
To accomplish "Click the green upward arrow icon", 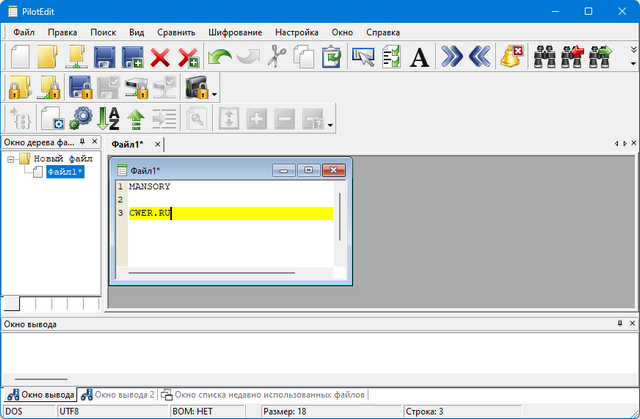I will 136,119.
